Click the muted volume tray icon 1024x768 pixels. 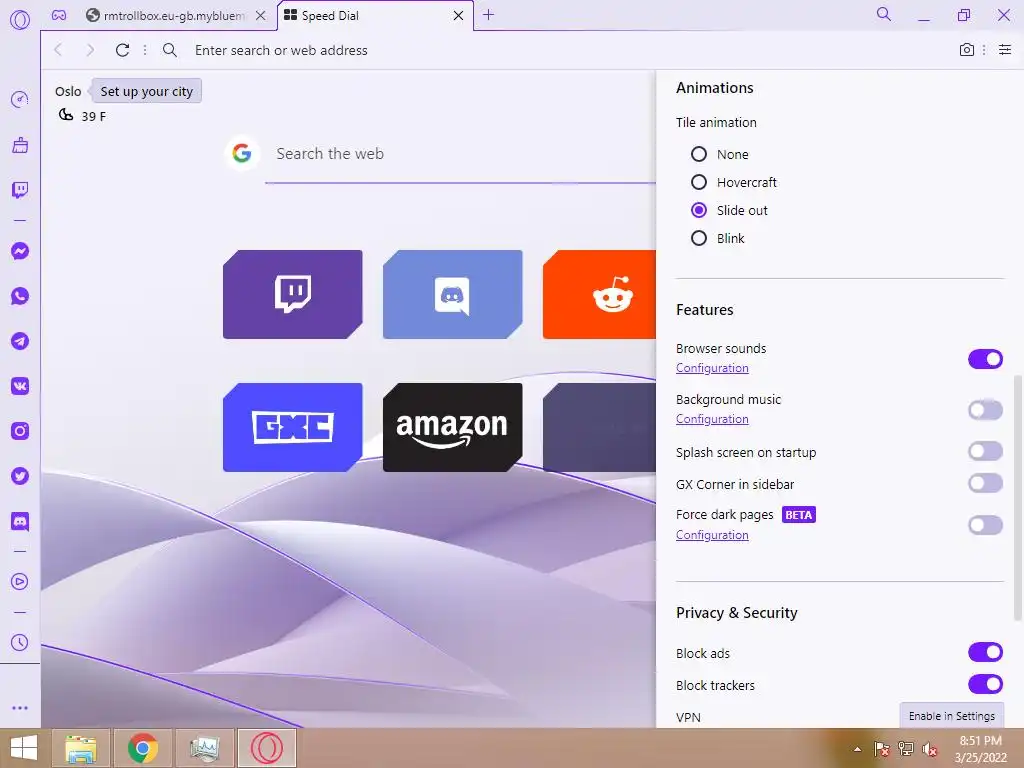(x=930, y=749)
